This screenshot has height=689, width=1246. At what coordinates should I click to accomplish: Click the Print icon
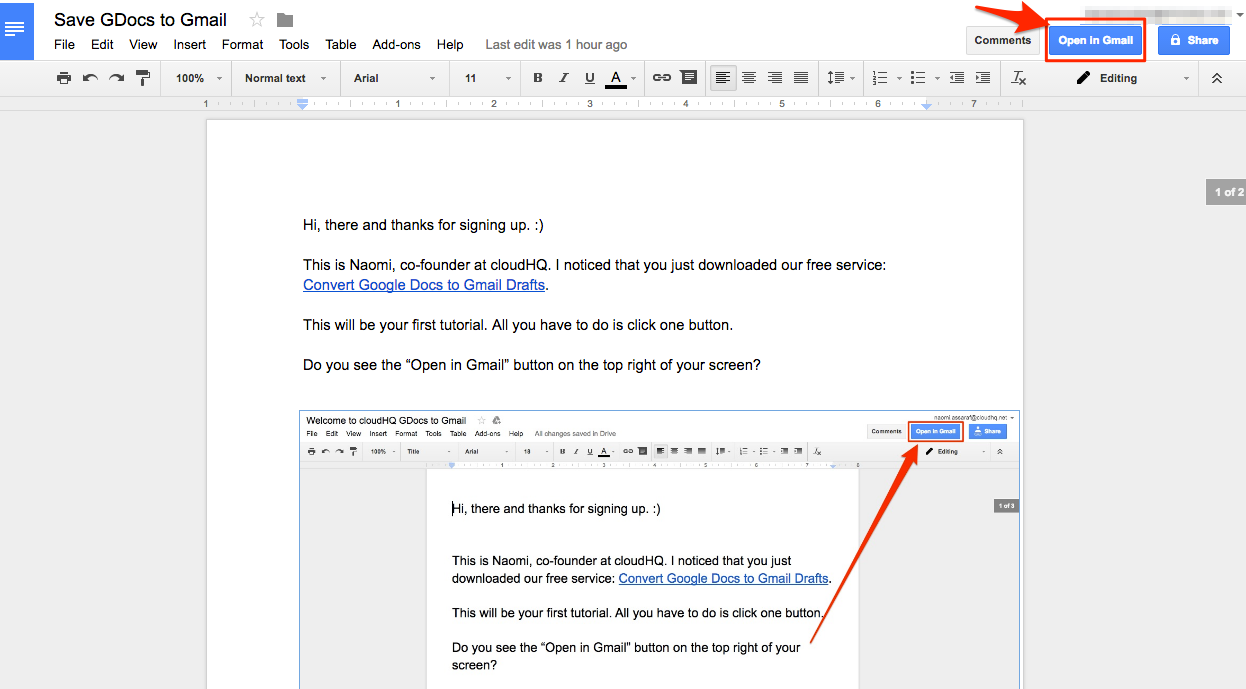(x=64, y=77)
